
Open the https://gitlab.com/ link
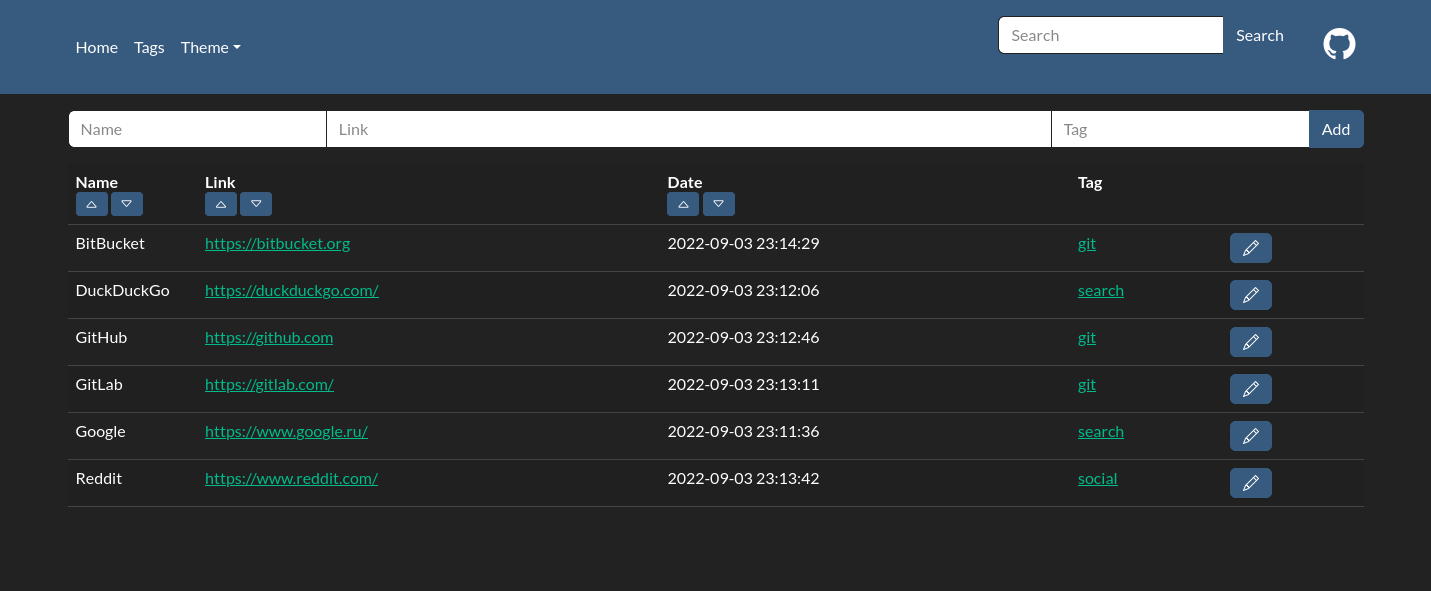(x=269, y=384)
